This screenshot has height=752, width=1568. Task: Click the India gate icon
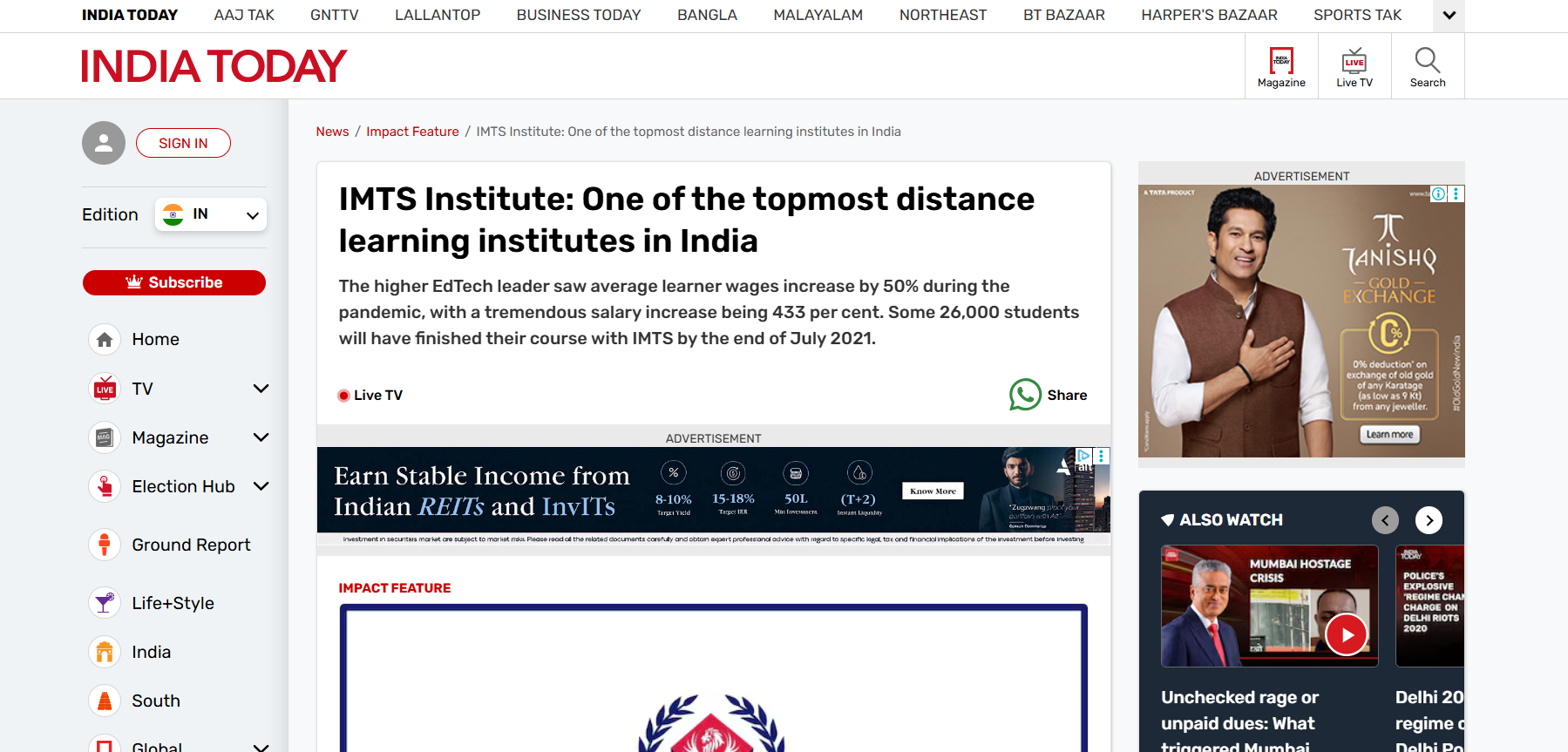[x=105, y=652]
